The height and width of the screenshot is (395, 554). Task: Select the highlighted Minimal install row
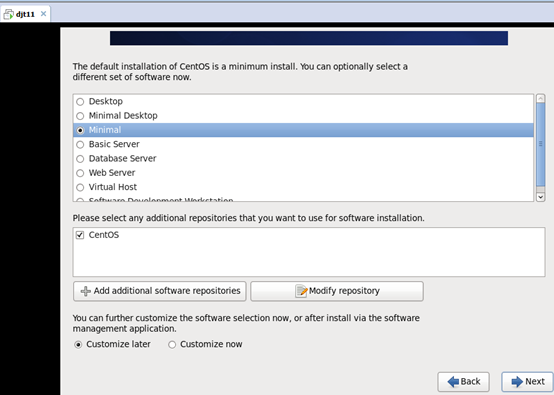303,130
